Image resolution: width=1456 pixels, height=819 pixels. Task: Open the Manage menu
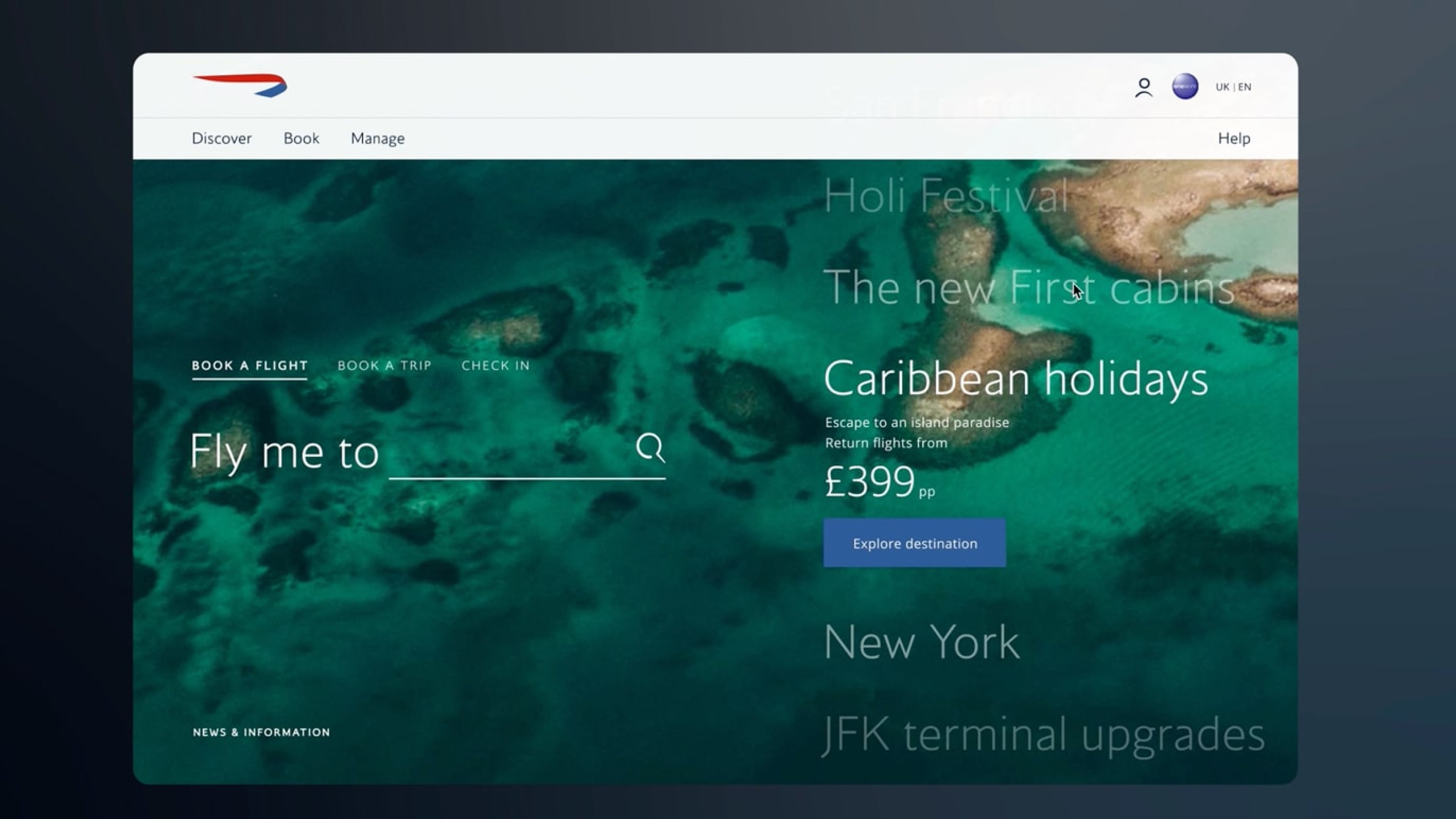click(x=378, y=138)
